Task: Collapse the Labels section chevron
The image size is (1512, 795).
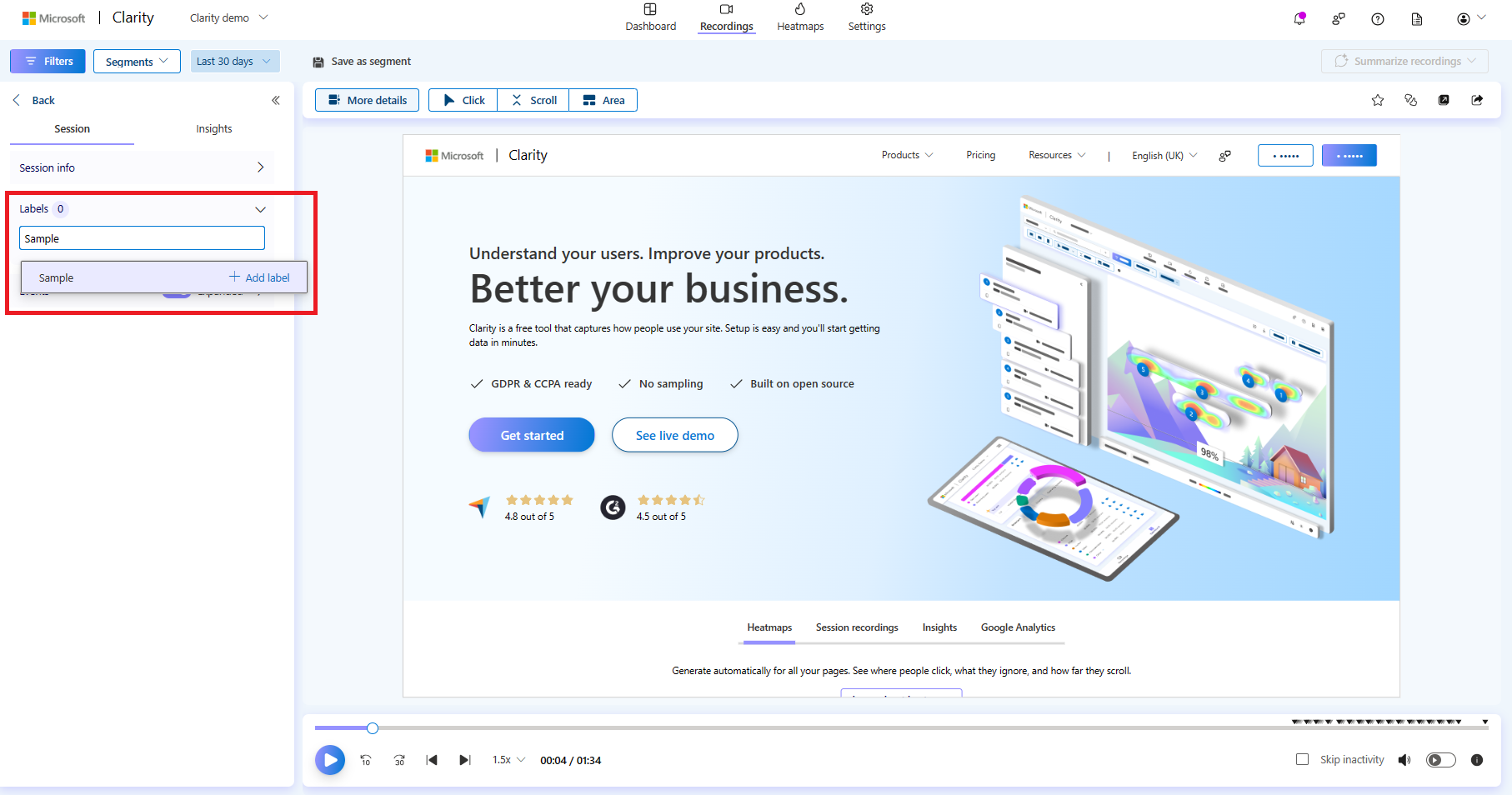Action: click(260, 209)
